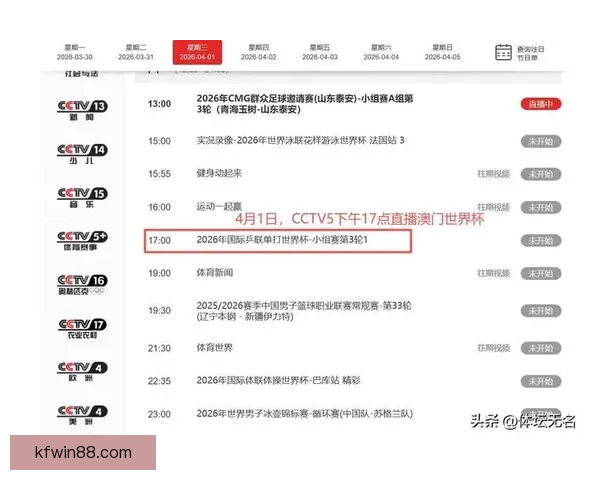The image size is (600, 480).
Task: Click the 21:30 time entry
Action: pyautogui.click(x=159, y=348)
